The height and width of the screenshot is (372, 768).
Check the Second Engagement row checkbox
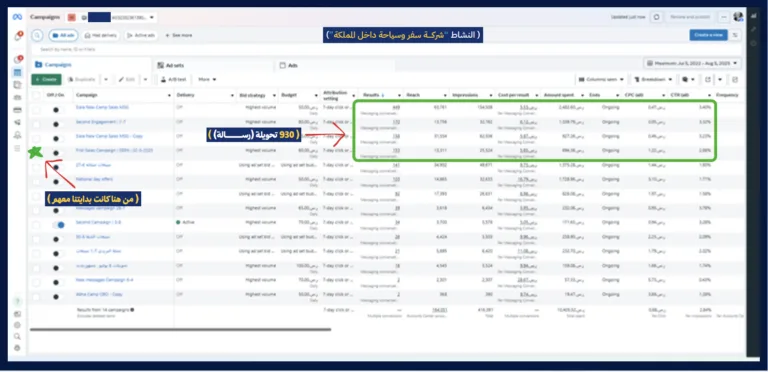36,124
